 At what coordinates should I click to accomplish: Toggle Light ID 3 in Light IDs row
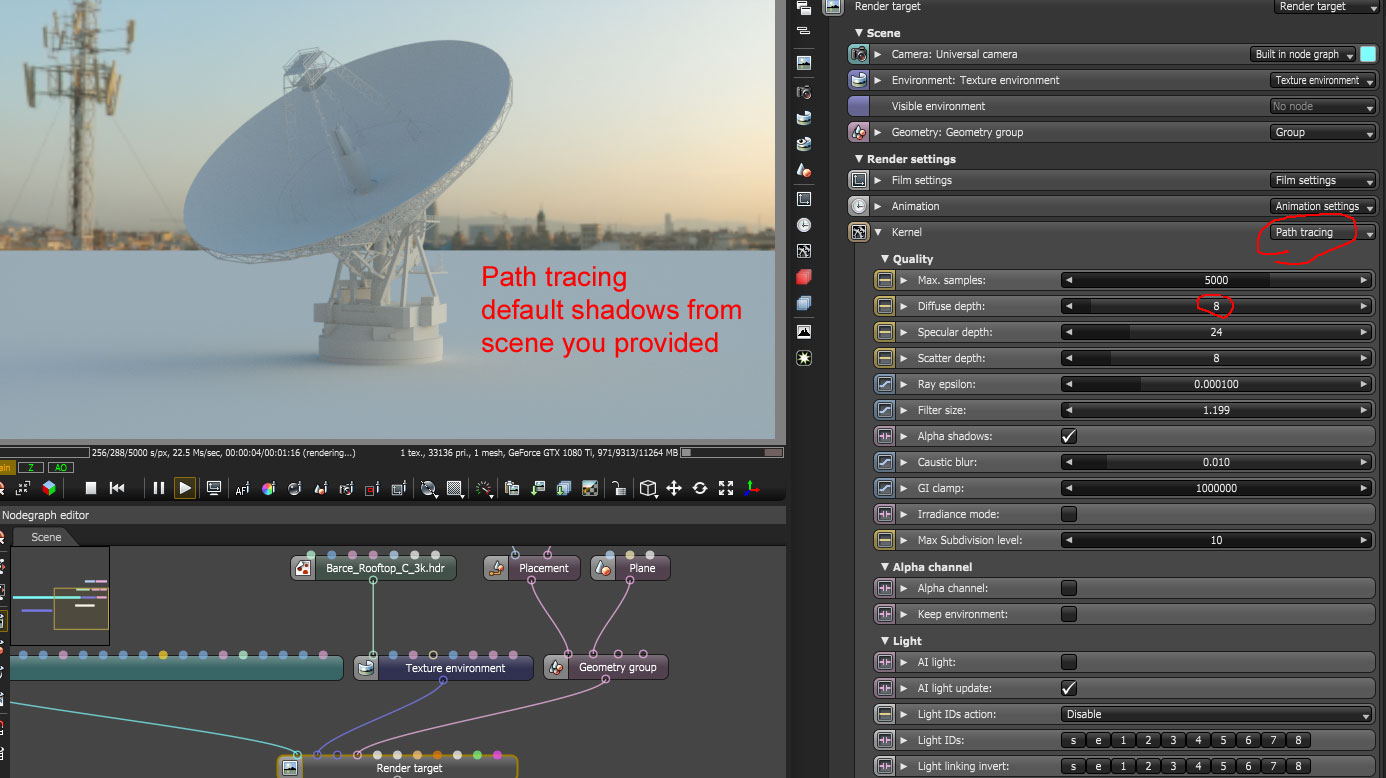click(x=1175, y=740)
